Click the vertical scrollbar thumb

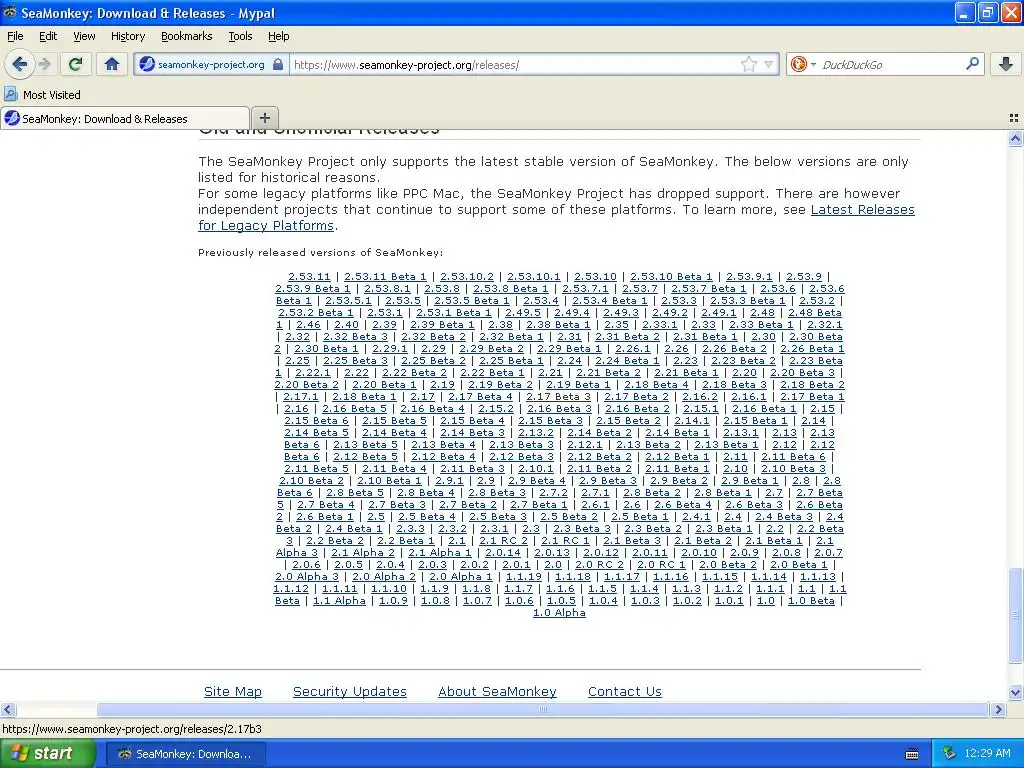[1016, 615]
